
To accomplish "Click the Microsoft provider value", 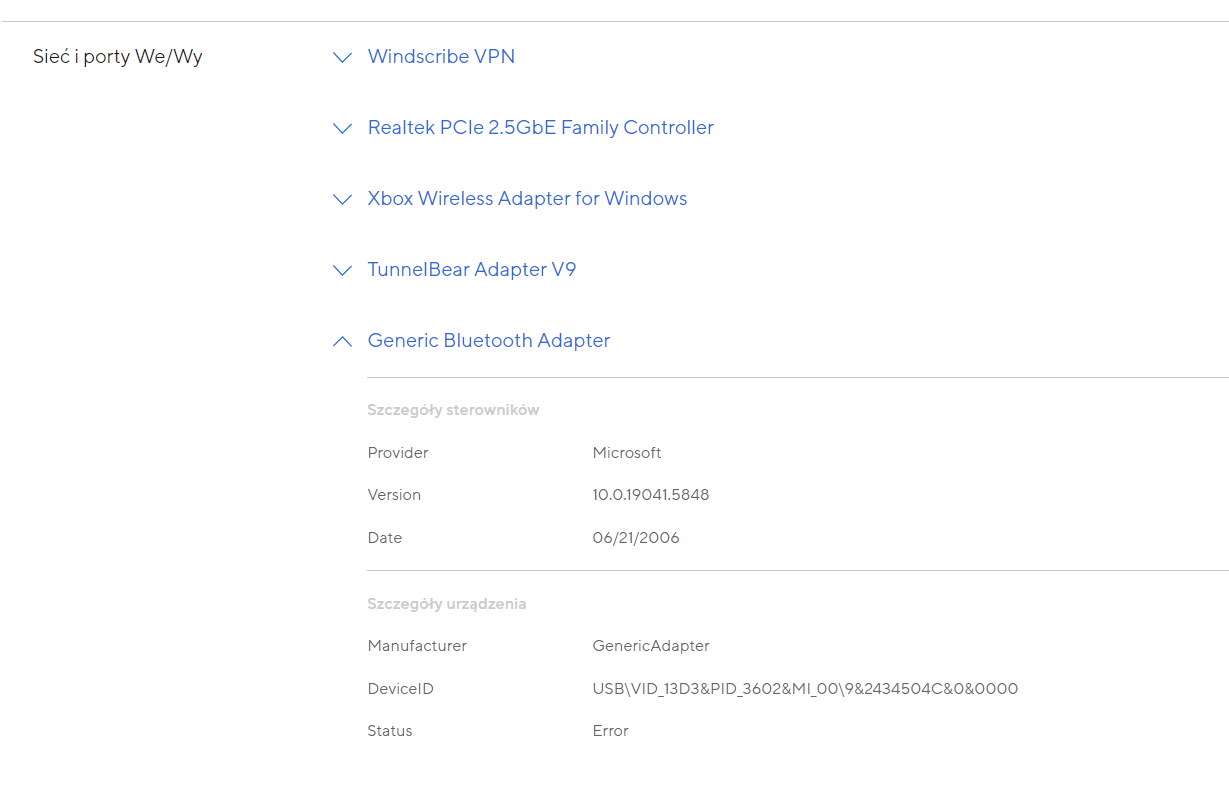I will 627,453.
